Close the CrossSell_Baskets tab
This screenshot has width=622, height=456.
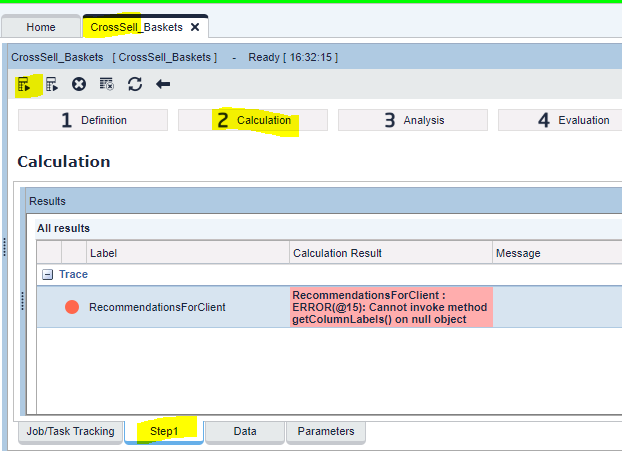tap(195, 27)
